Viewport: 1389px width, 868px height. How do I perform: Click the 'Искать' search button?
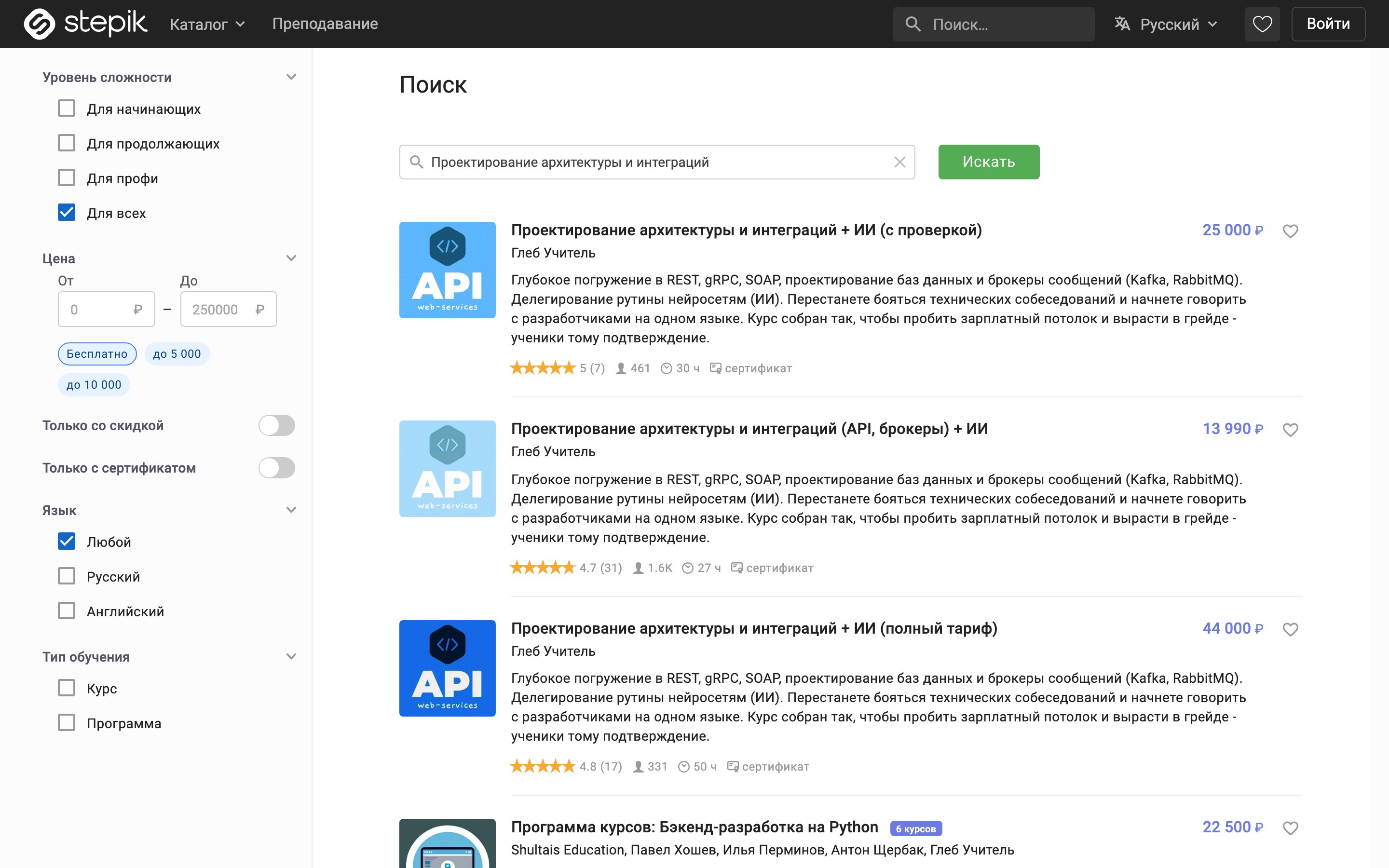tap(989, 162)
